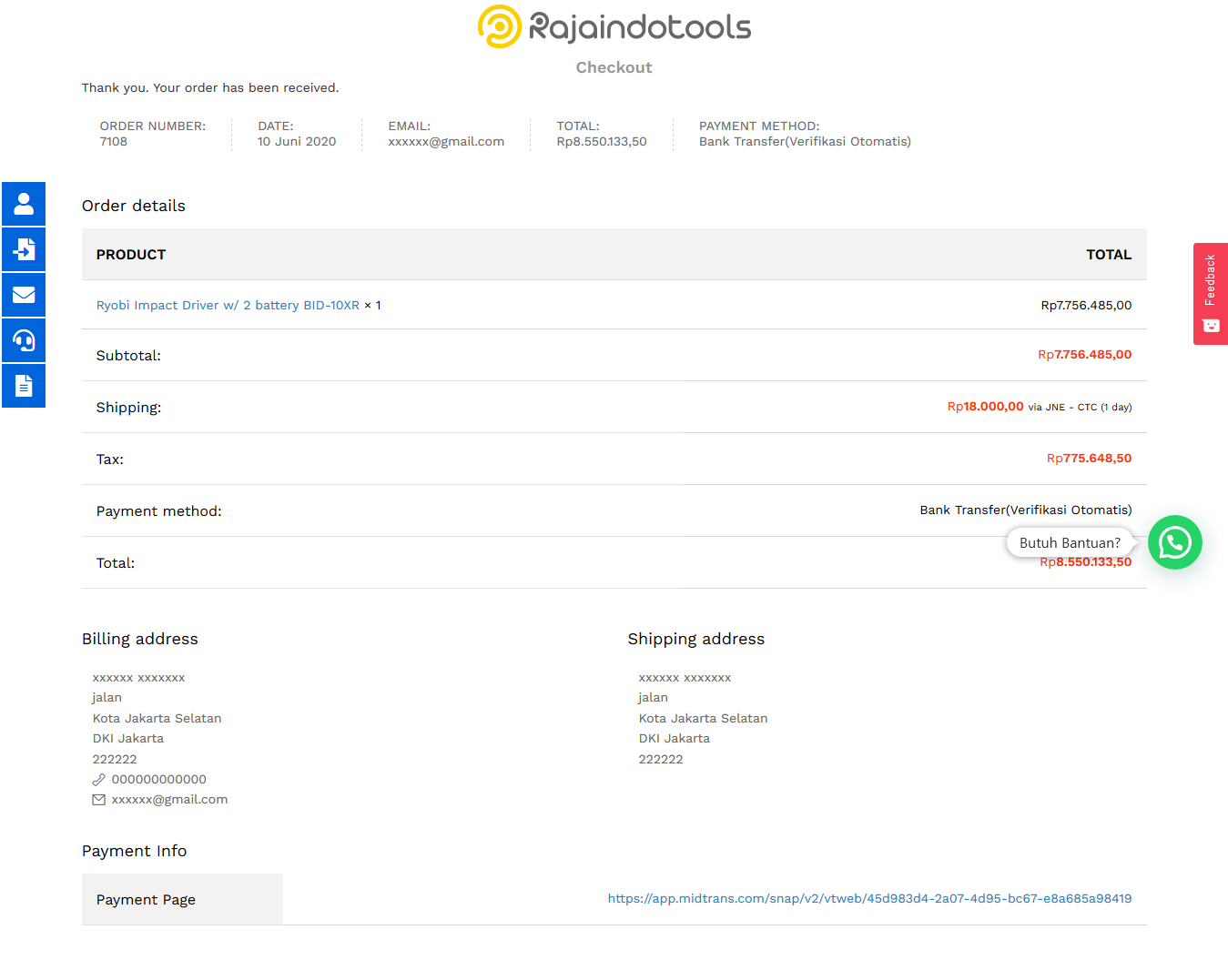Click the Payment Info heading
The width and height of the screenshot is (1228, 980).
pos(135,851)
